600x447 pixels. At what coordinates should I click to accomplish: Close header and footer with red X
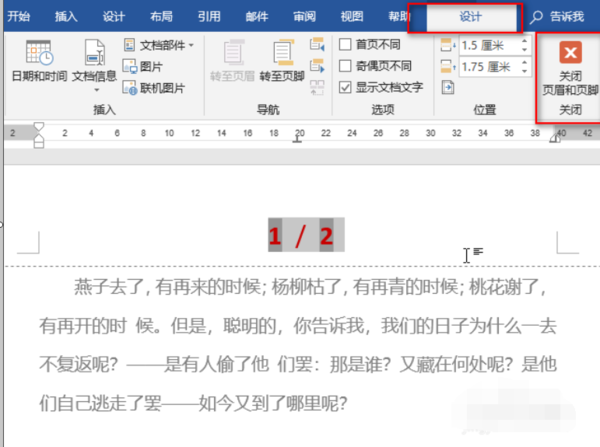570,52
